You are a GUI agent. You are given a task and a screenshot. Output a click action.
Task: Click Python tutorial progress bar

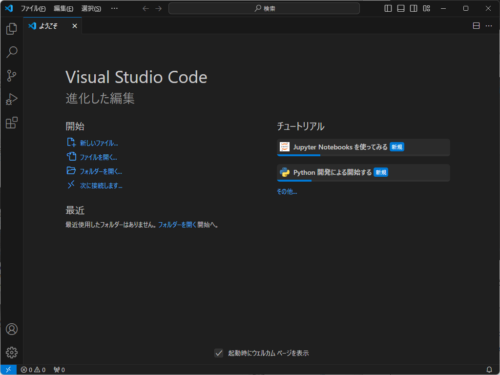click(294, 181)
